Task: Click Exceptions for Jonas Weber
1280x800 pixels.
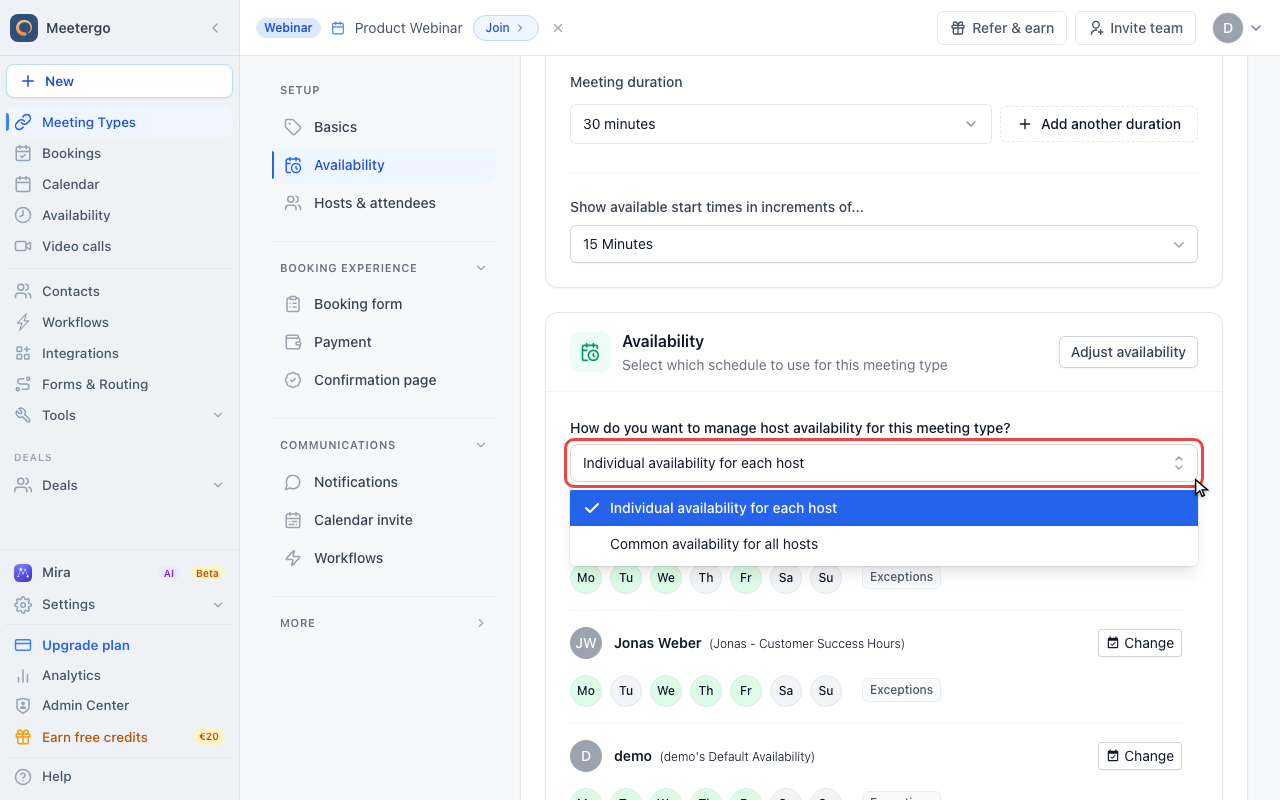Action: pos(901,690)
